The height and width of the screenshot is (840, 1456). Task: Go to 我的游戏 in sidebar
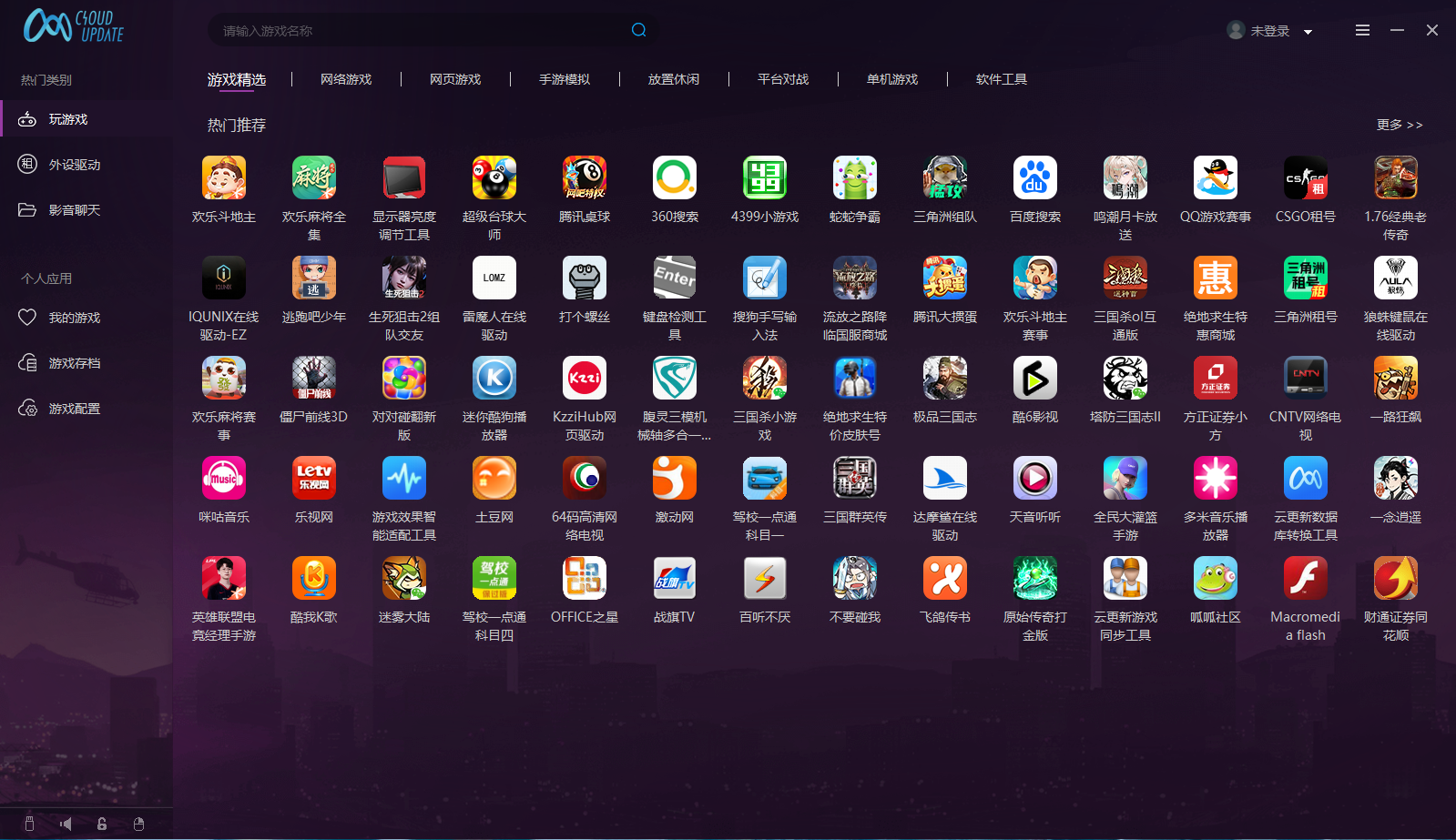tap(75, 318)
